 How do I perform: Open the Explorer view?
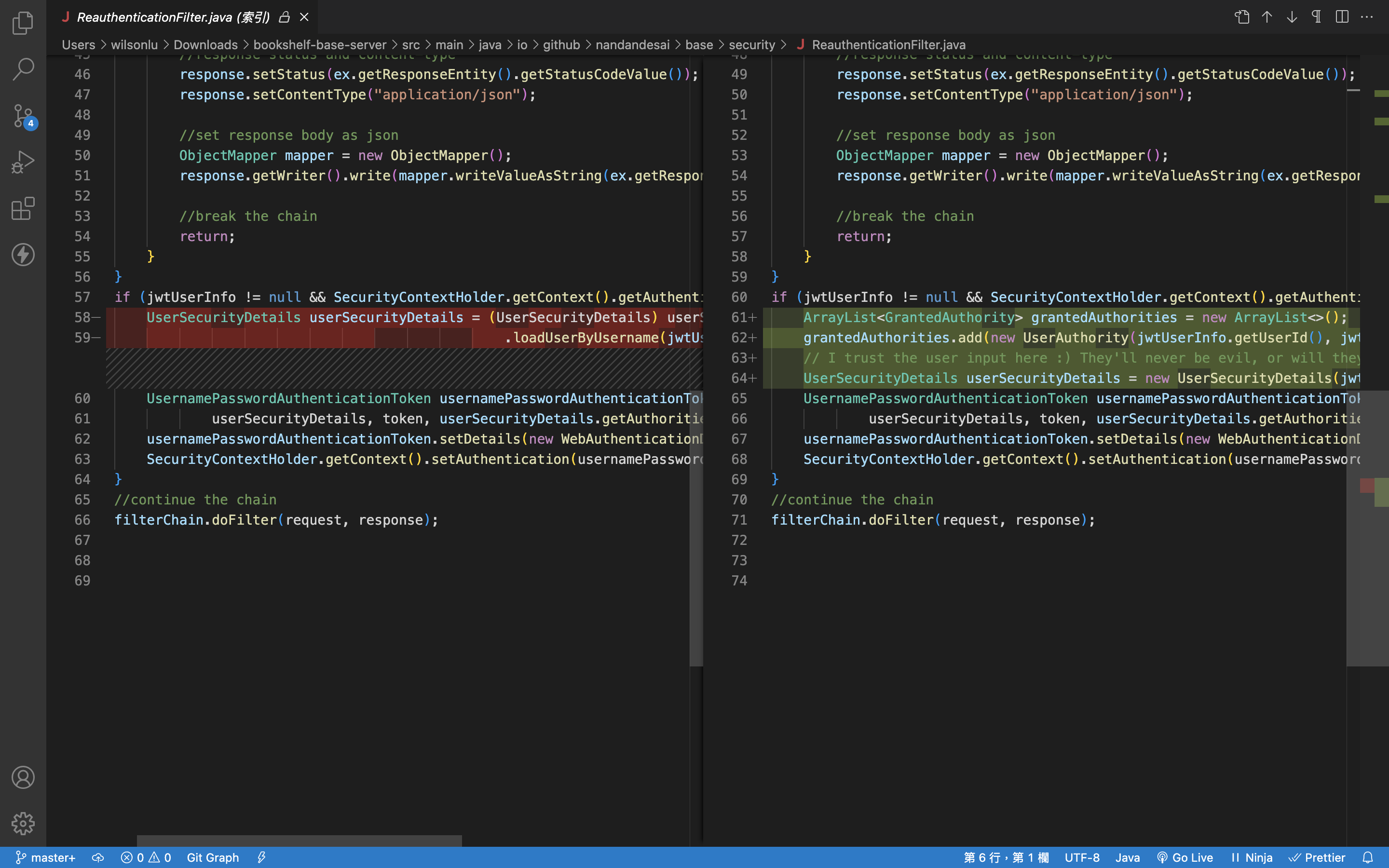pyautogui.click(x=23, y=23)
